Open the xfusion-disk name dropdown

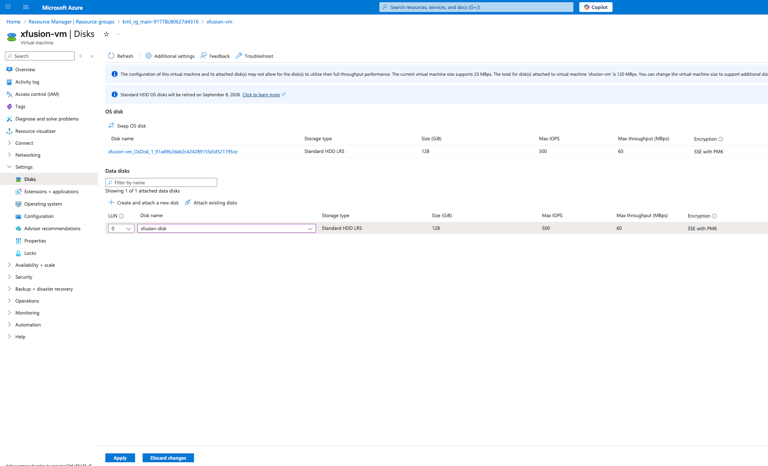[226, 228]
